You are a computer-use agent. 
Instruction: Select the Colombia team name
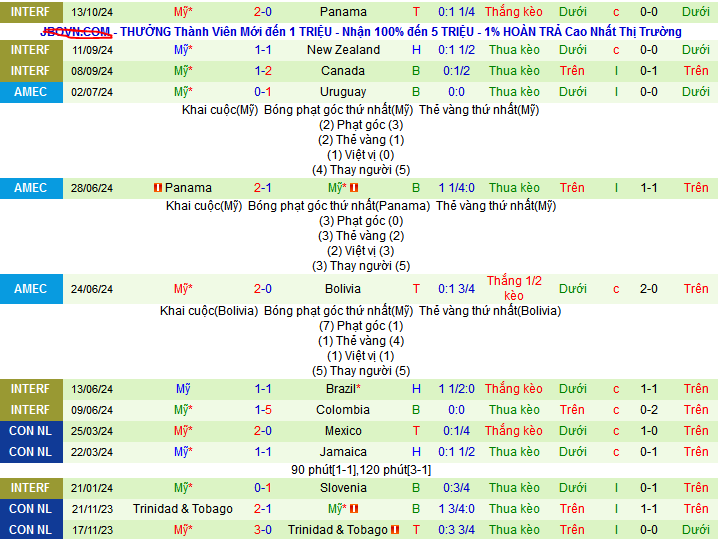pyautogui.click(x=343, y=410)
